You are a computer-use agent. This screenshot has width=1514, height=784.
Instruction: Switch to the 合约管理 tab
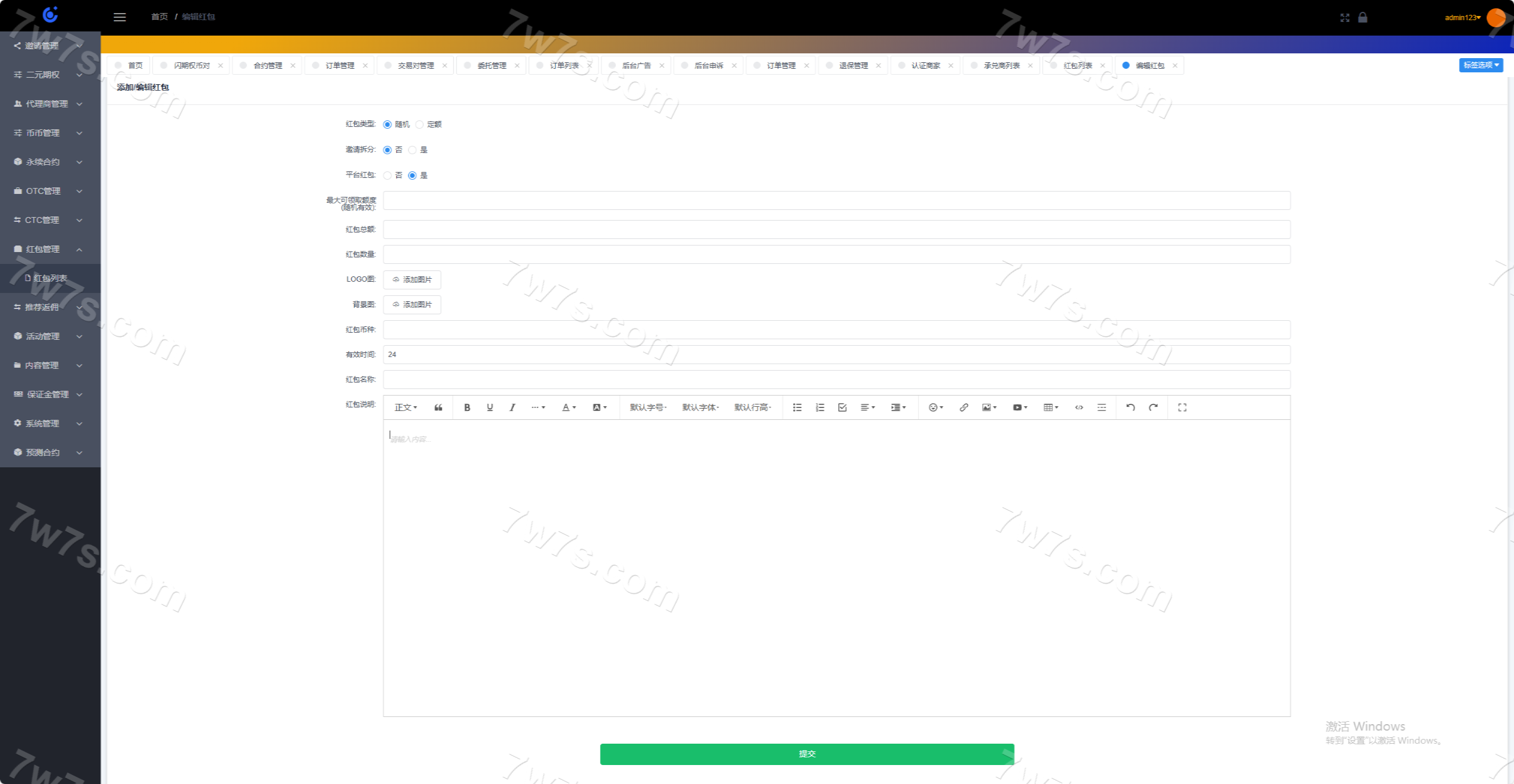(268, 66)
